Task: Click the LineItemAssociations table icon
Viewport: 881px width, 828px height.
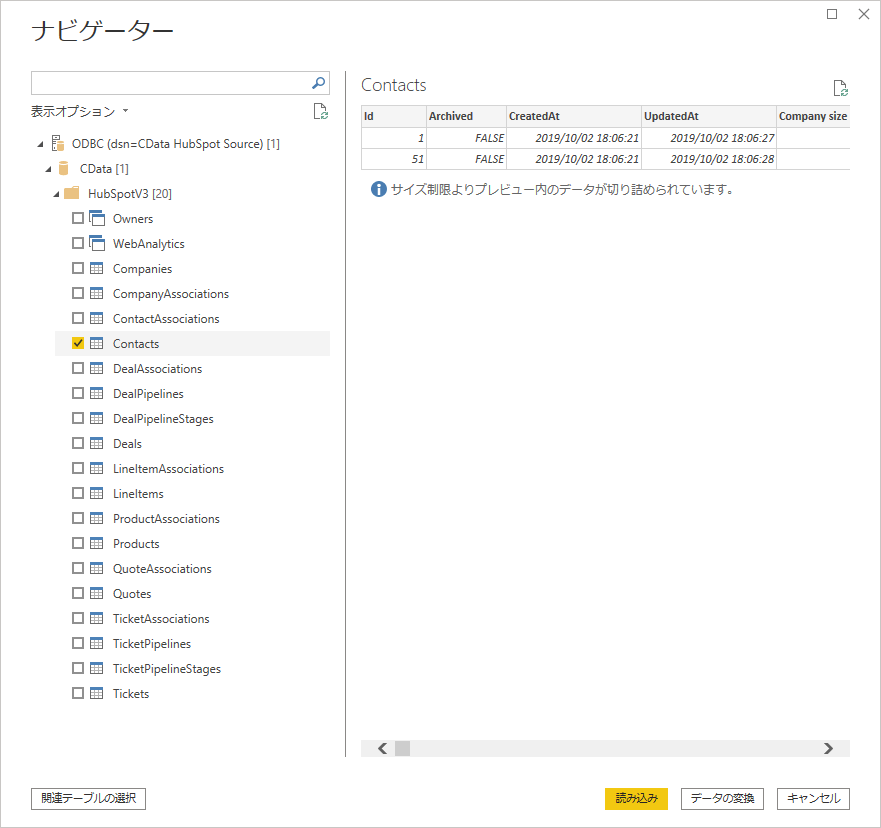Action: pos(97,468)
